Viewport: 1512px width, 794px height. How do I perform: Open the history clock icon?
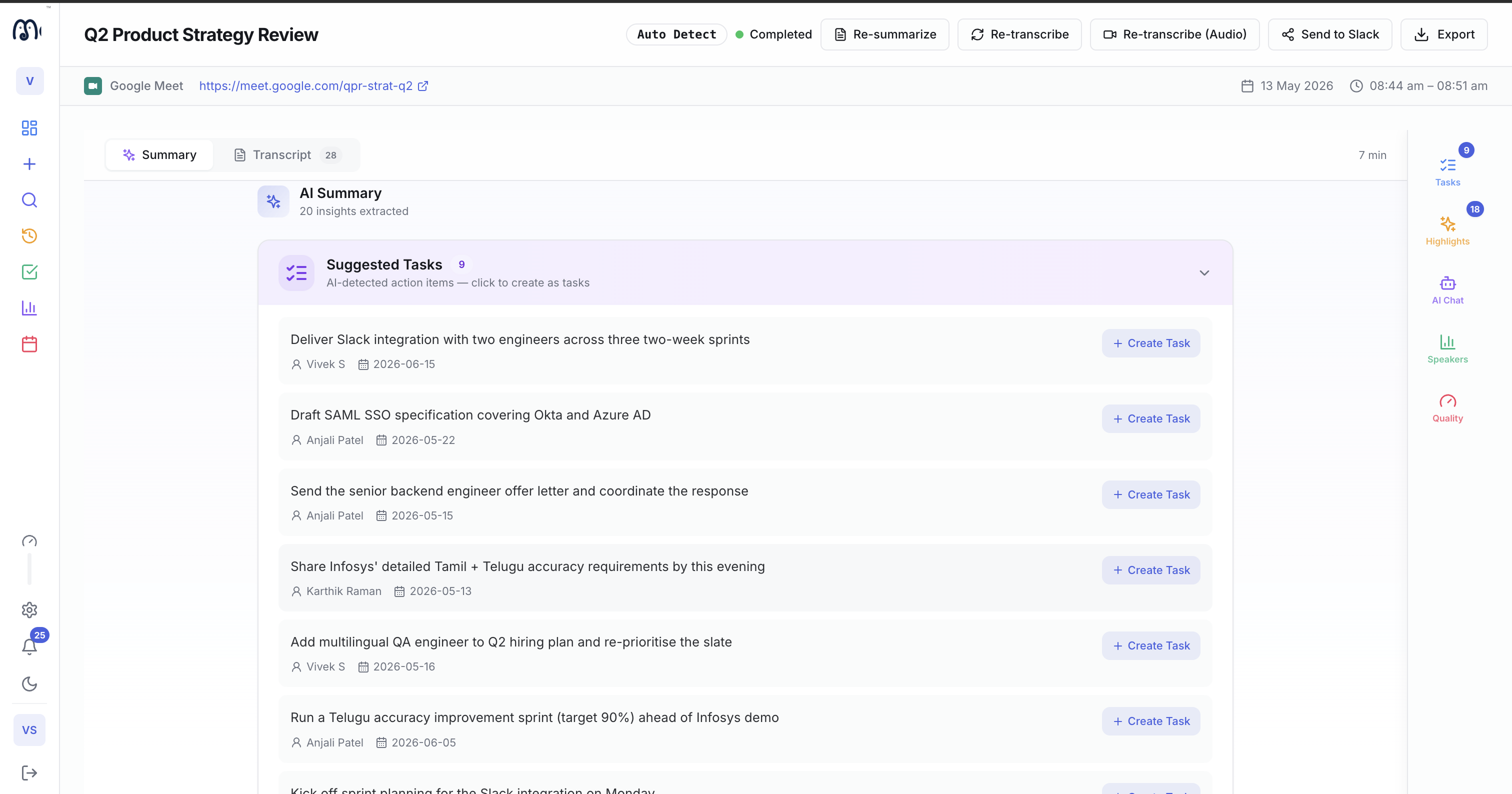pos(29,236)
